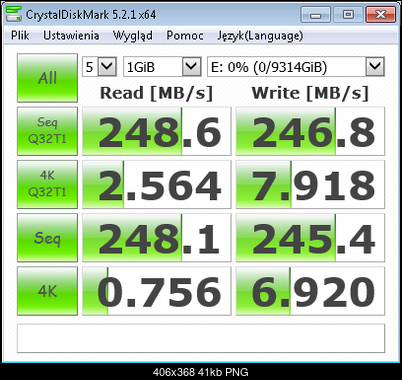This screenshot has width=402, height=380.
Task: Start the 4K Q32T1 test
Action: (47, 184)
